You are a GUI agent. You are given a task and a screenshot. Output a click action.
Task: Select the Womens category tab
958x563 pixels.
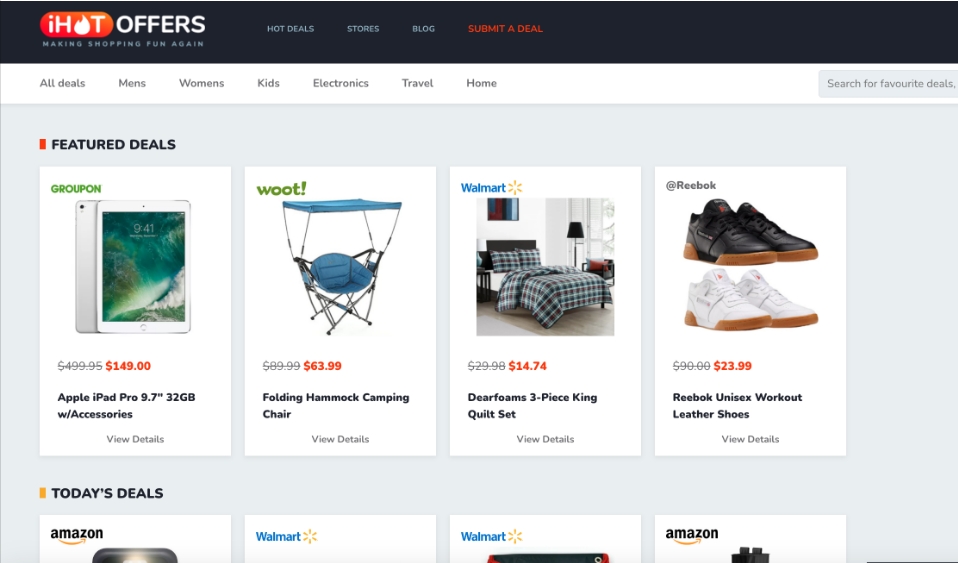[202, 83]
